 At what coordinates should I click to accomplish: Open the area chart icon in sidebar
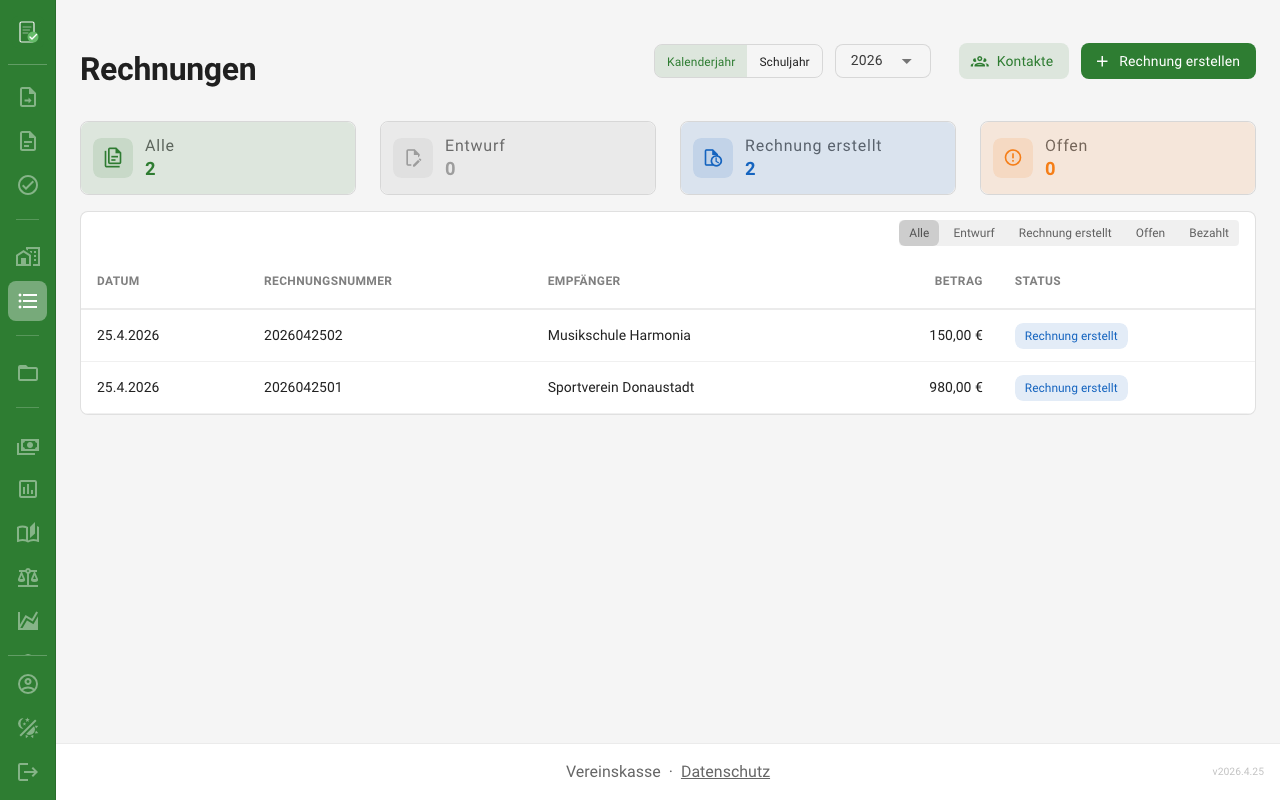(28, 621)
